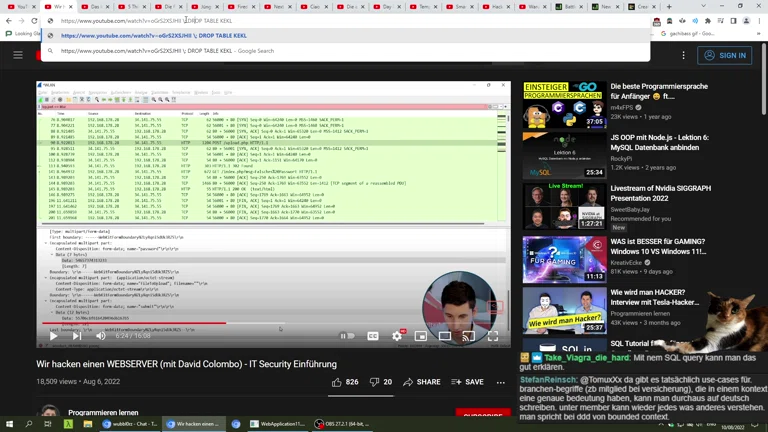The width and height of the screenshot is (768, 432).
Task: Skip to next video in player
Action: click(76, 337)
